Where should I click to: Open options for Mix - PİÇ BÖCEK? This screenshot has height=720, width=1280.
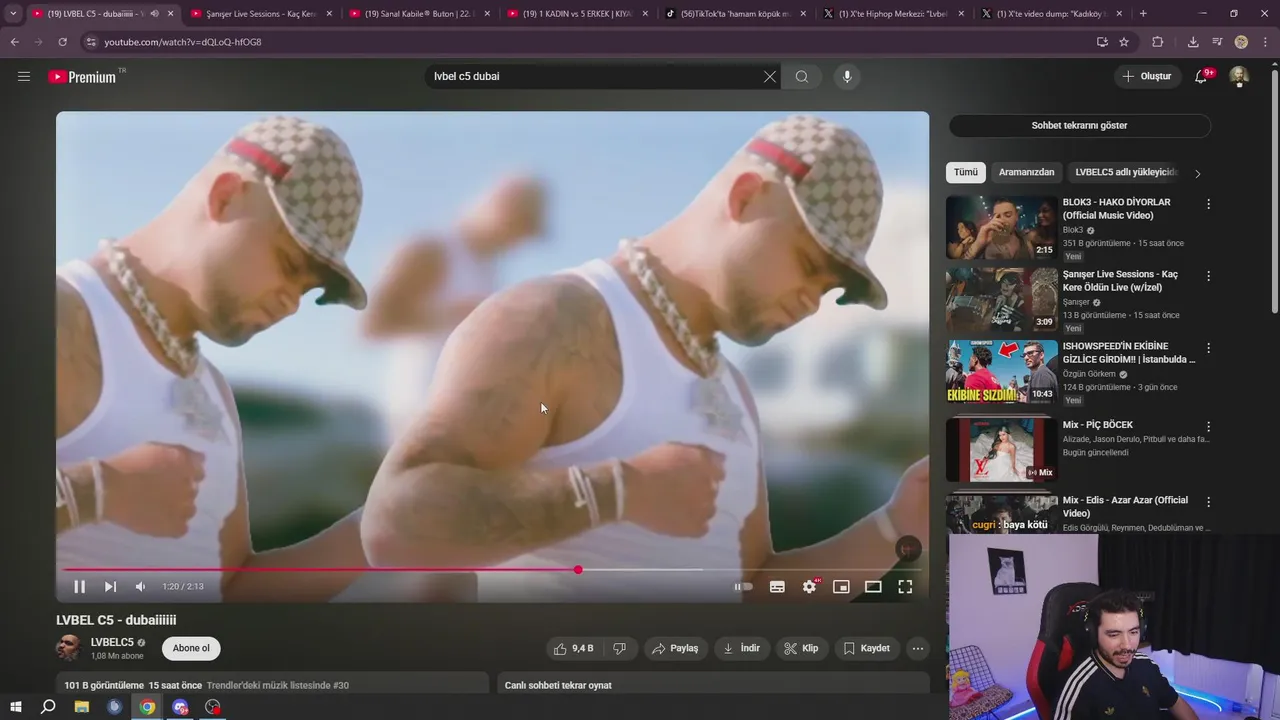click(x=1208, y=426)
